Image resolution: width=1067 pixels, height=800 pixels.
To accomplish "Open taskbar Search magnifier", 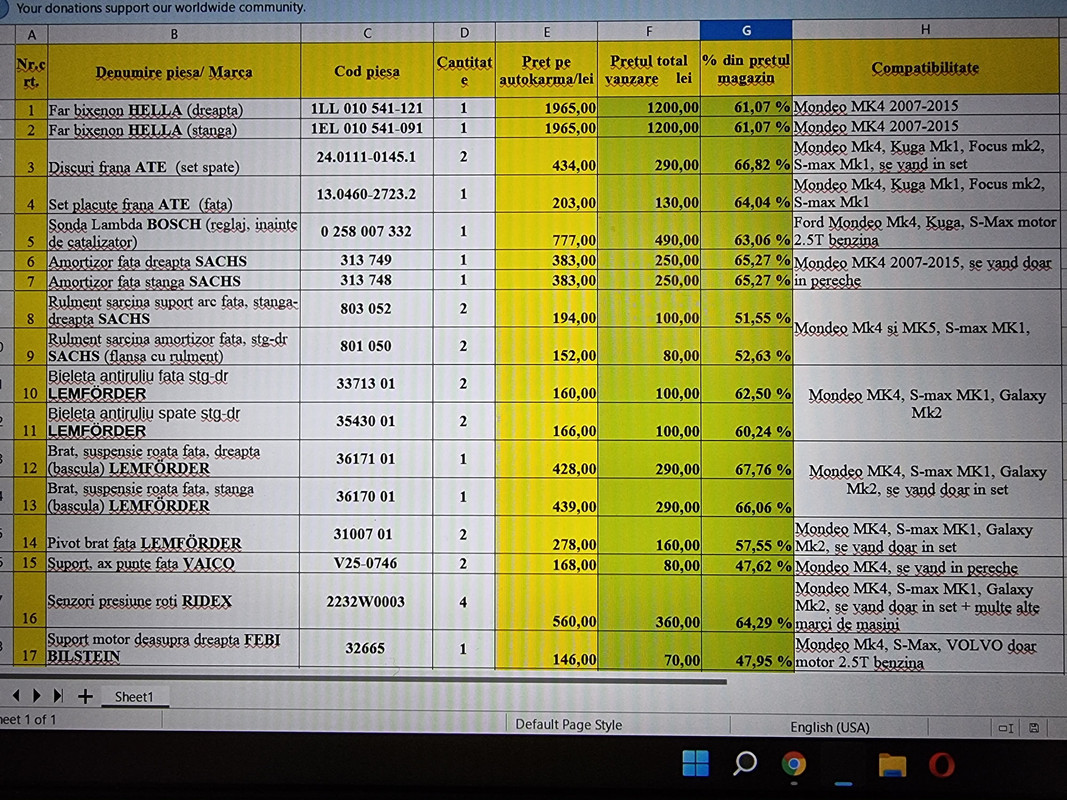I will click(x=744, y=763).
